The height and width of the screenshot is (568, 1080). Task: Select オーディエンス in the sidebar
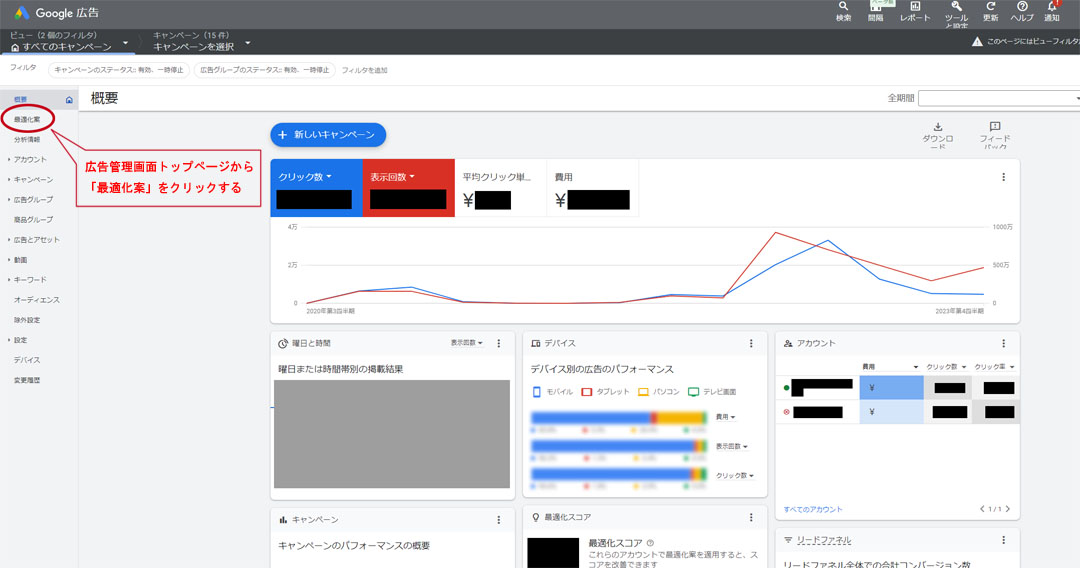[x=37, y=300]
